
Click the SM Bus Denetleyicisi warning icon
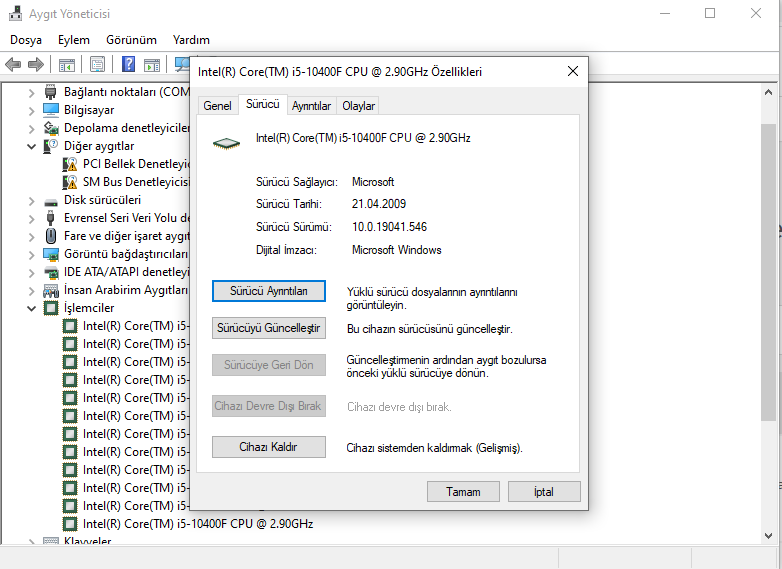70,182
